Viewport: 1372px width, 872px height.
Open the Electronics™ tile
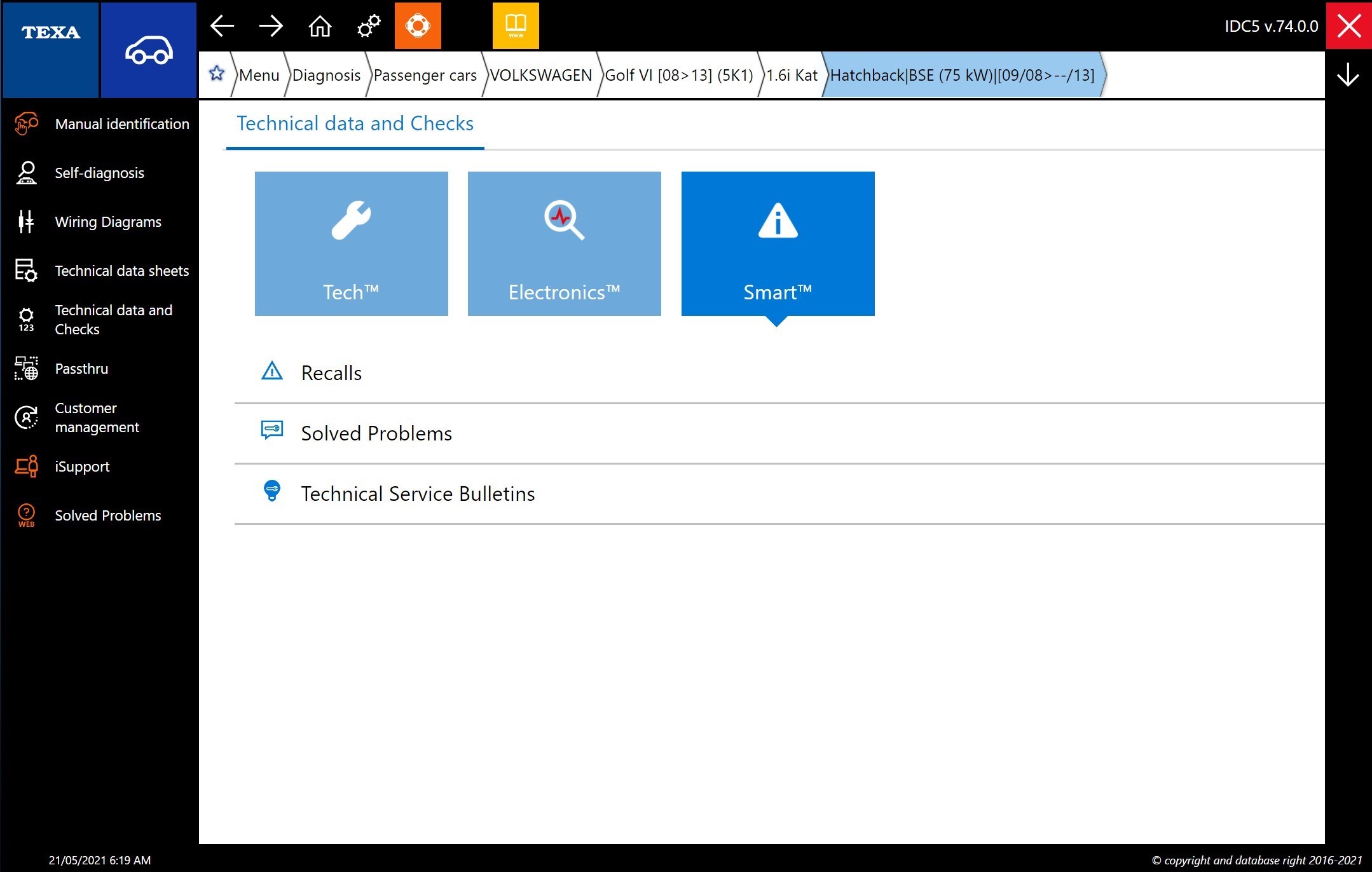click(x=564, y=243)
